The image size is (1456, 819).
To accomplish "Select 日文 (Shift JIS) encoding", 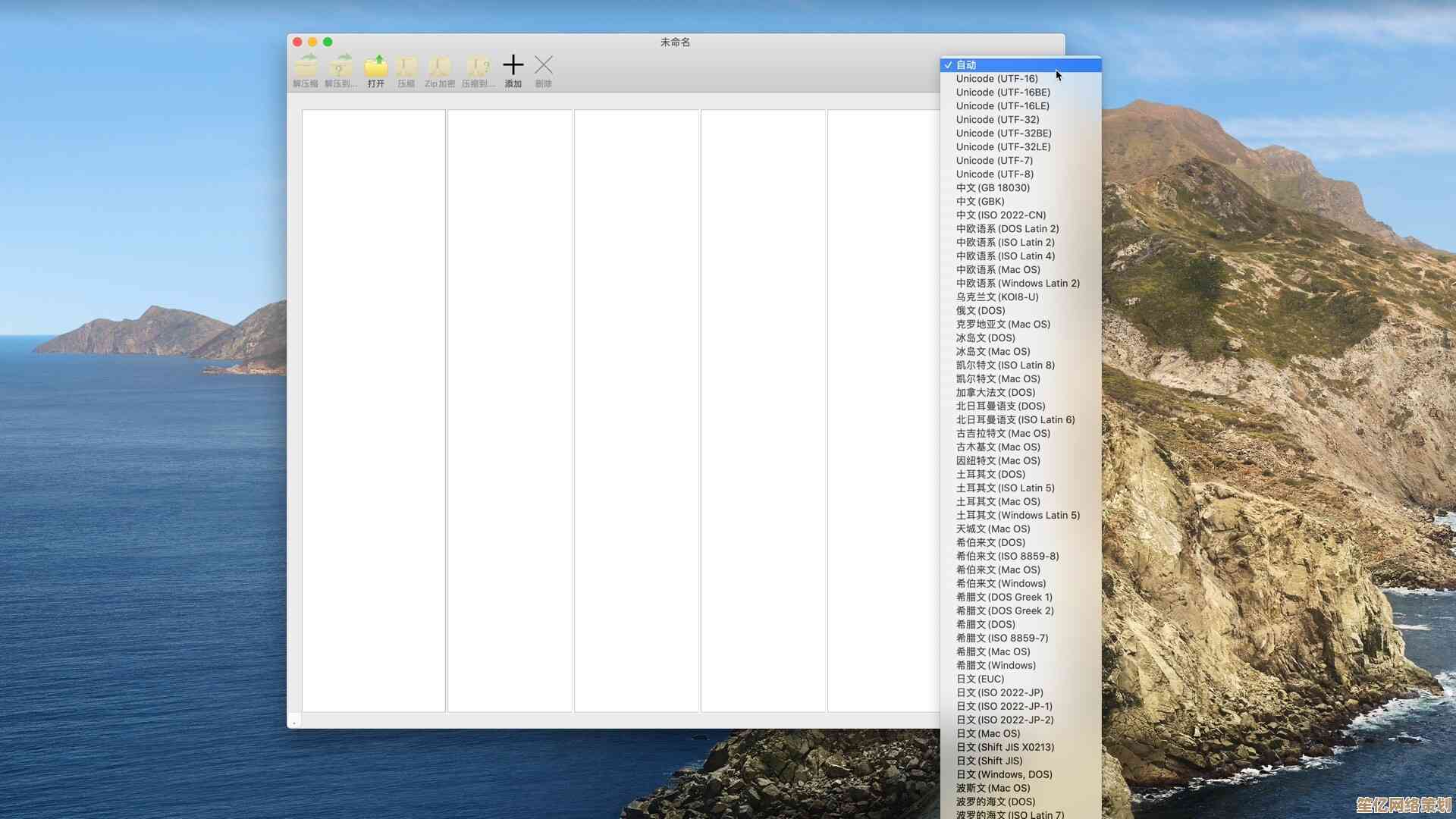I will point(989,761).
